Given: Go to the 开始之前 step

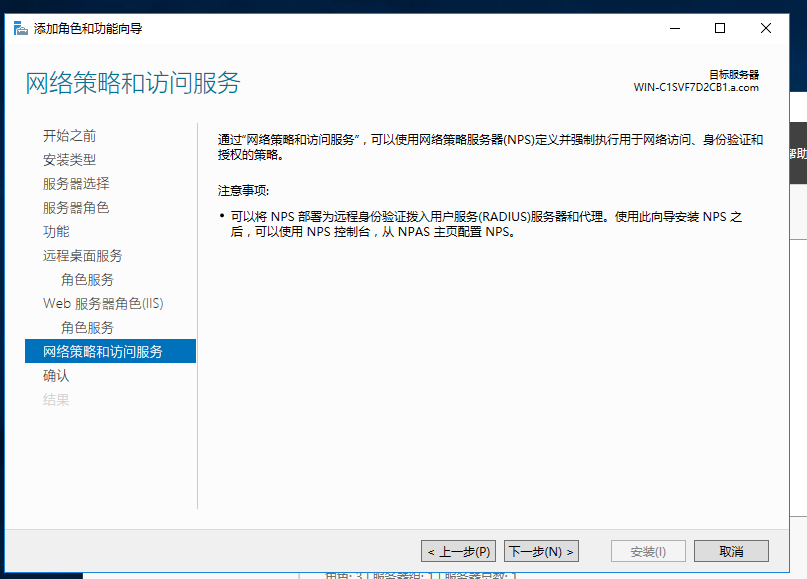Looking at the screenshot, I should (x=69, y=136).
